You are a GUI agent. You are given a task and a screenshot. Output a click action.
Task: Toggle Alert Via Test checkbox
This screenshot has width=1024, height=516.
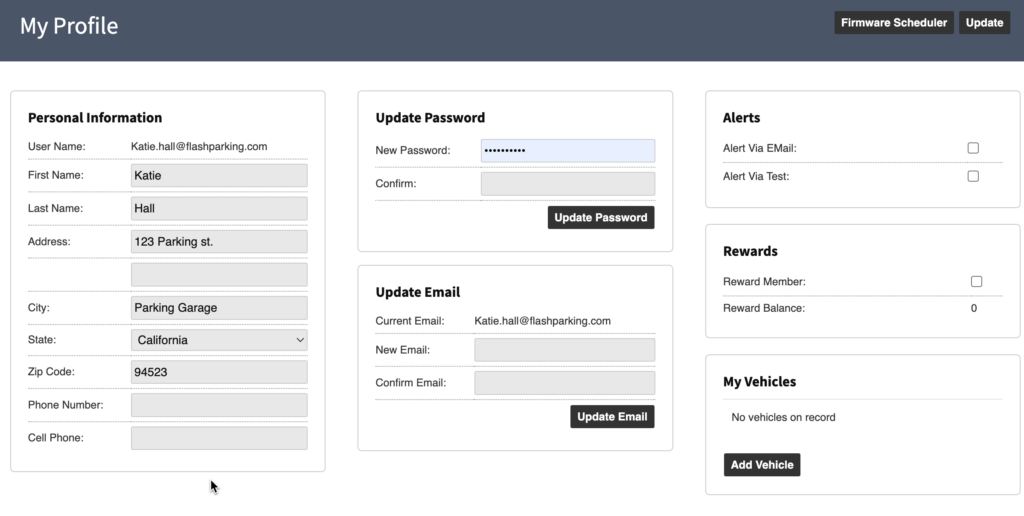[973, 176]
